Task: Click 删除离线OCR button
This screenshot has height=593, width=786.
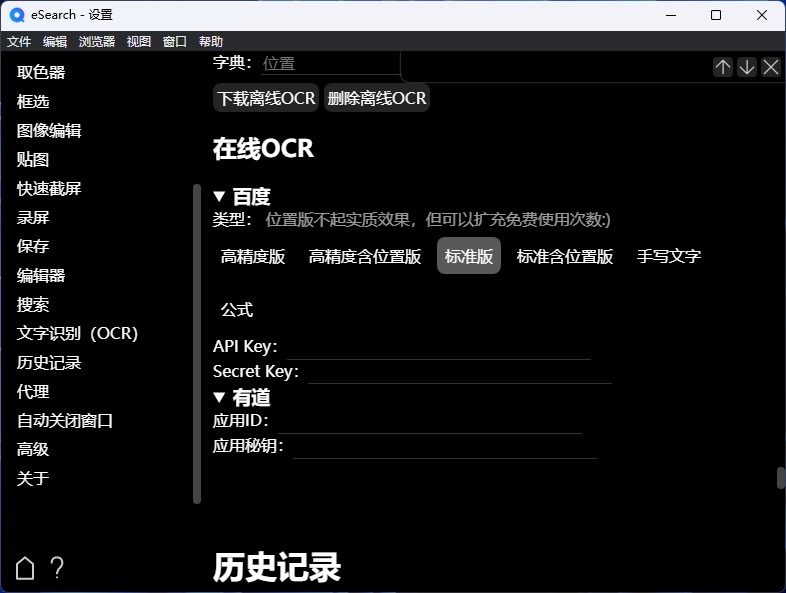Action: tap(377, 98)
